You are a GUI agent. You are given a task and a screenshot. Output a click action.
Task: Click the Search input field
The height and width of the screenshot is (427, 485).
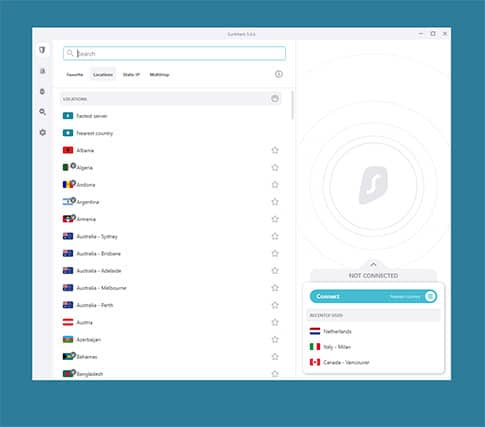pyautogui.click(x=174, y=53)
